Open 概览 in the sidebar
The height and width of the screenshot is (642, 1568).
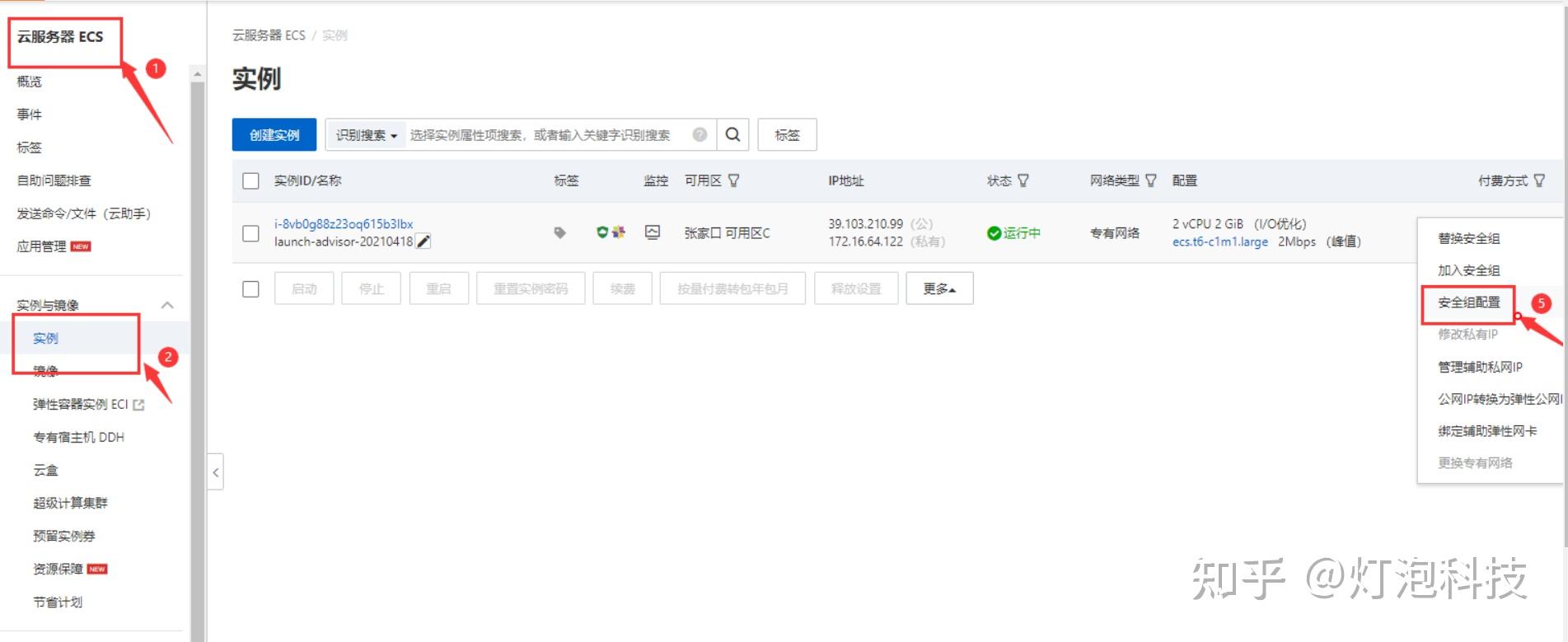[30, 82]
